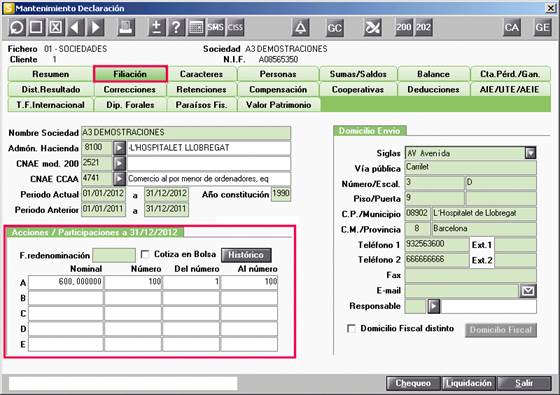The width and height of the screenshot is (560, 395).
Task: Switch to Sumas/Saldos tab
Action: [x=358, y=74]
